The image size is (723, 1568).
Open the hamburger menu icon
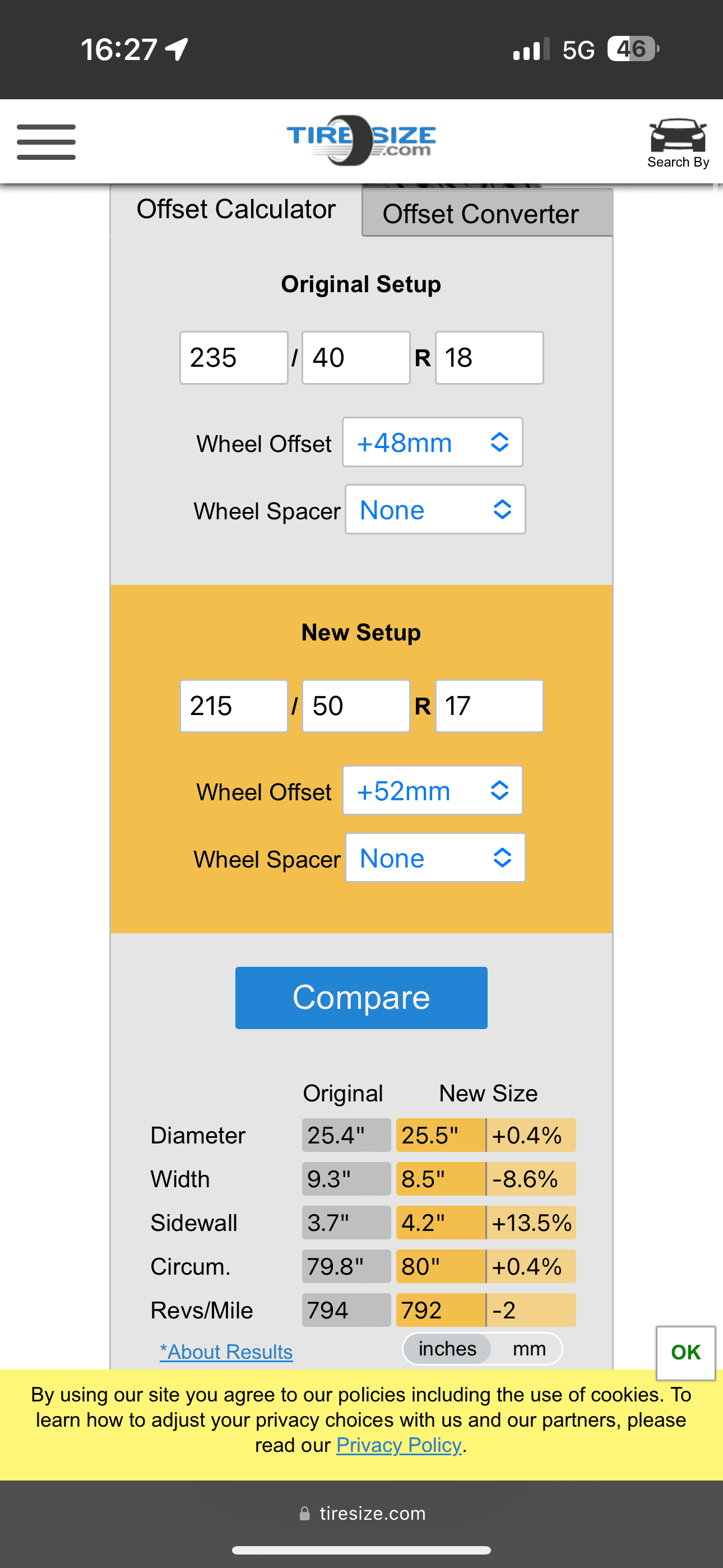click(x=47, y=142)
